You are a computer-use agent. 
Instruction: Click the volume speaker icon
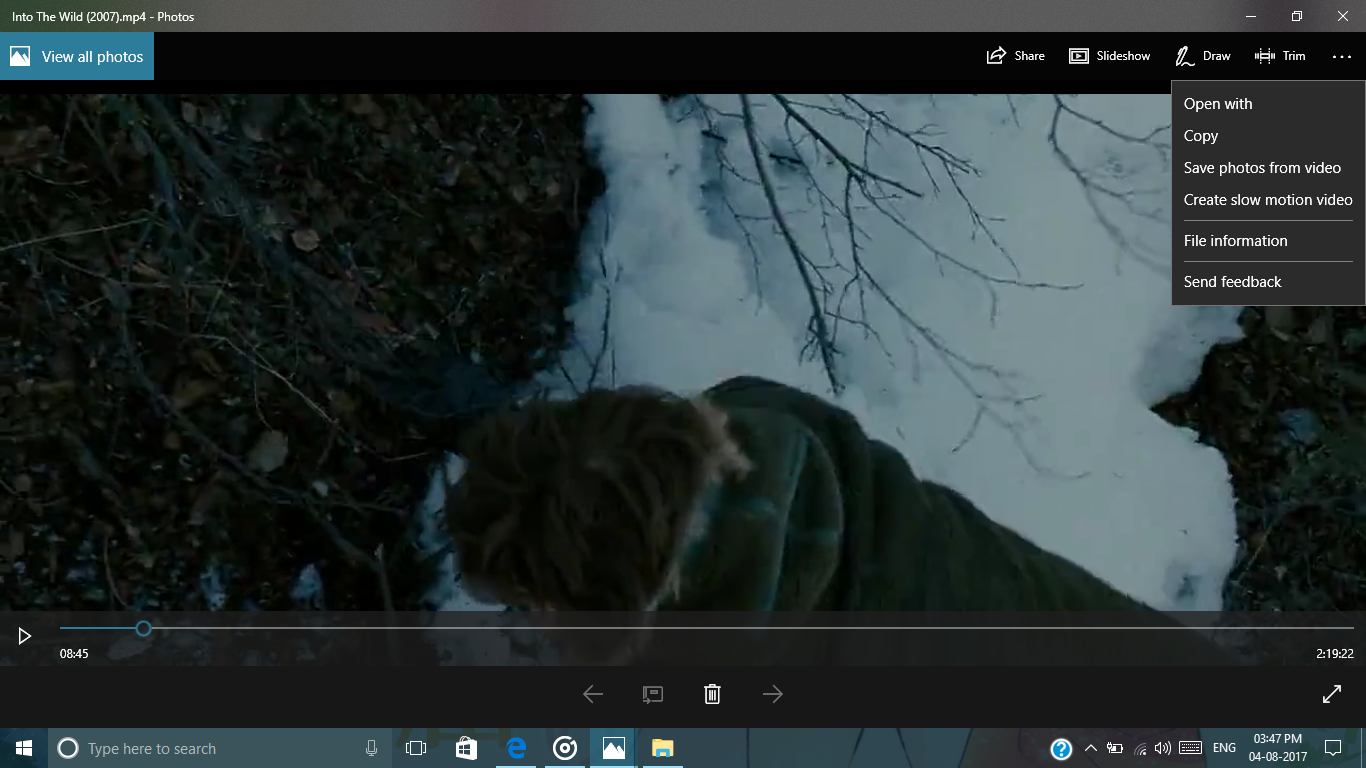[x=1162, y=748]
